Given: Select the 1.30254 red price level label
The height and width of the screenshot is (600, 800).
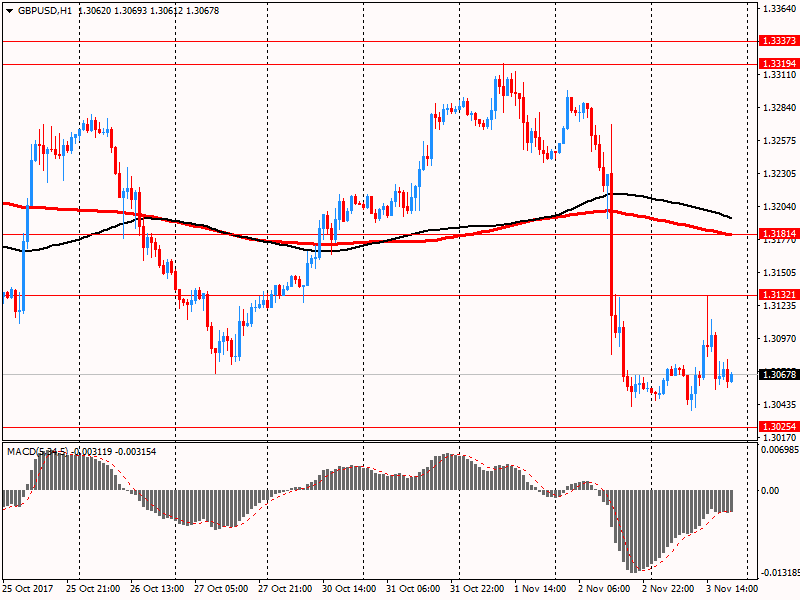Looking at the screenshot, I should [x=779, y=427].
